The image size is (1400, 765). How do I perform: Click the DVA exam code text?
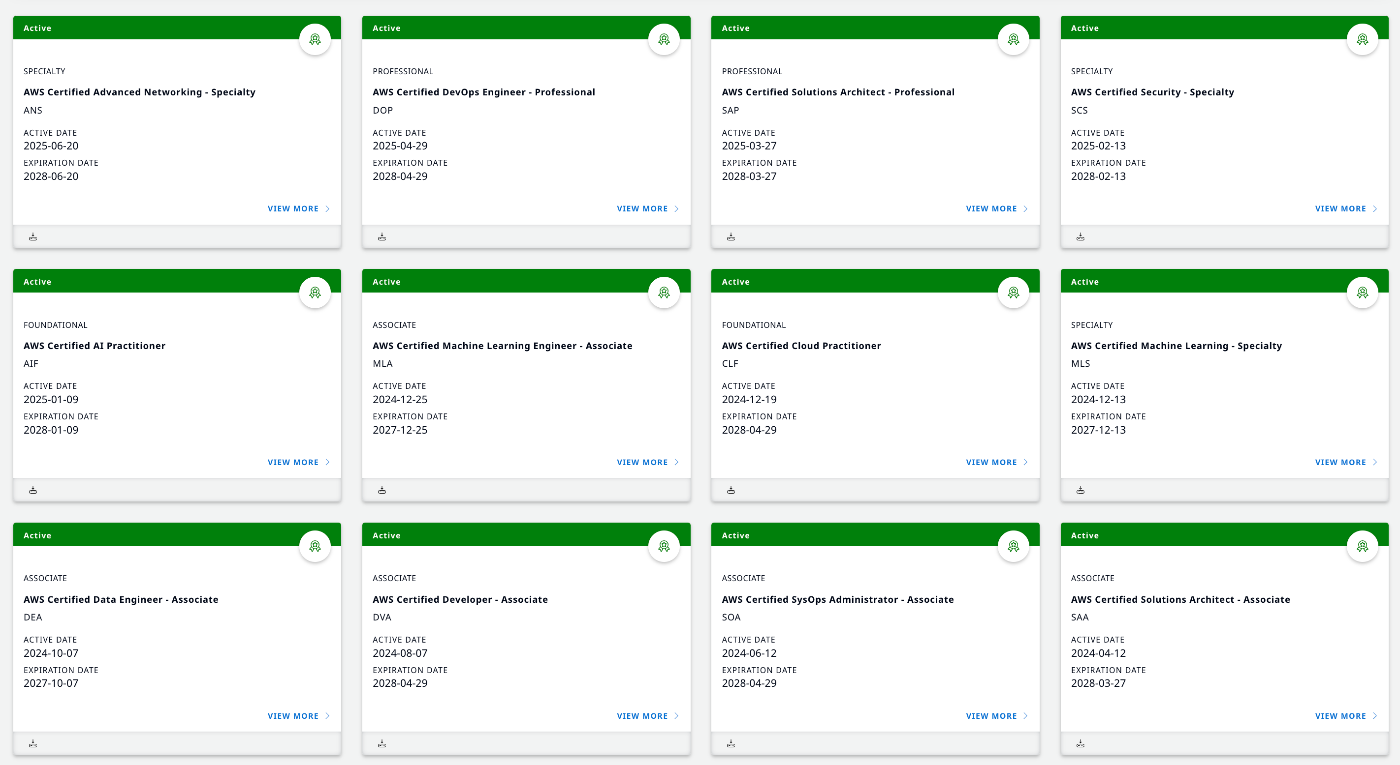tap(383, 617)
